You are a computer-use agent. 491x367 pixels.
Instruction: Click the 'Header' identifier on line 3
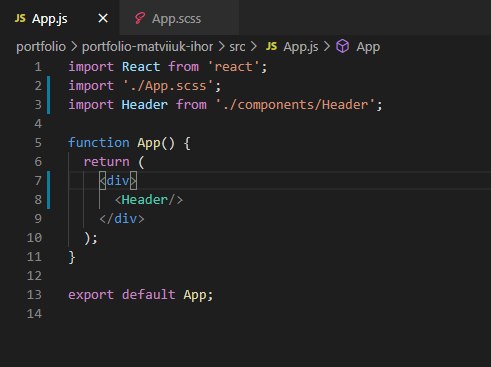(144, 105)
